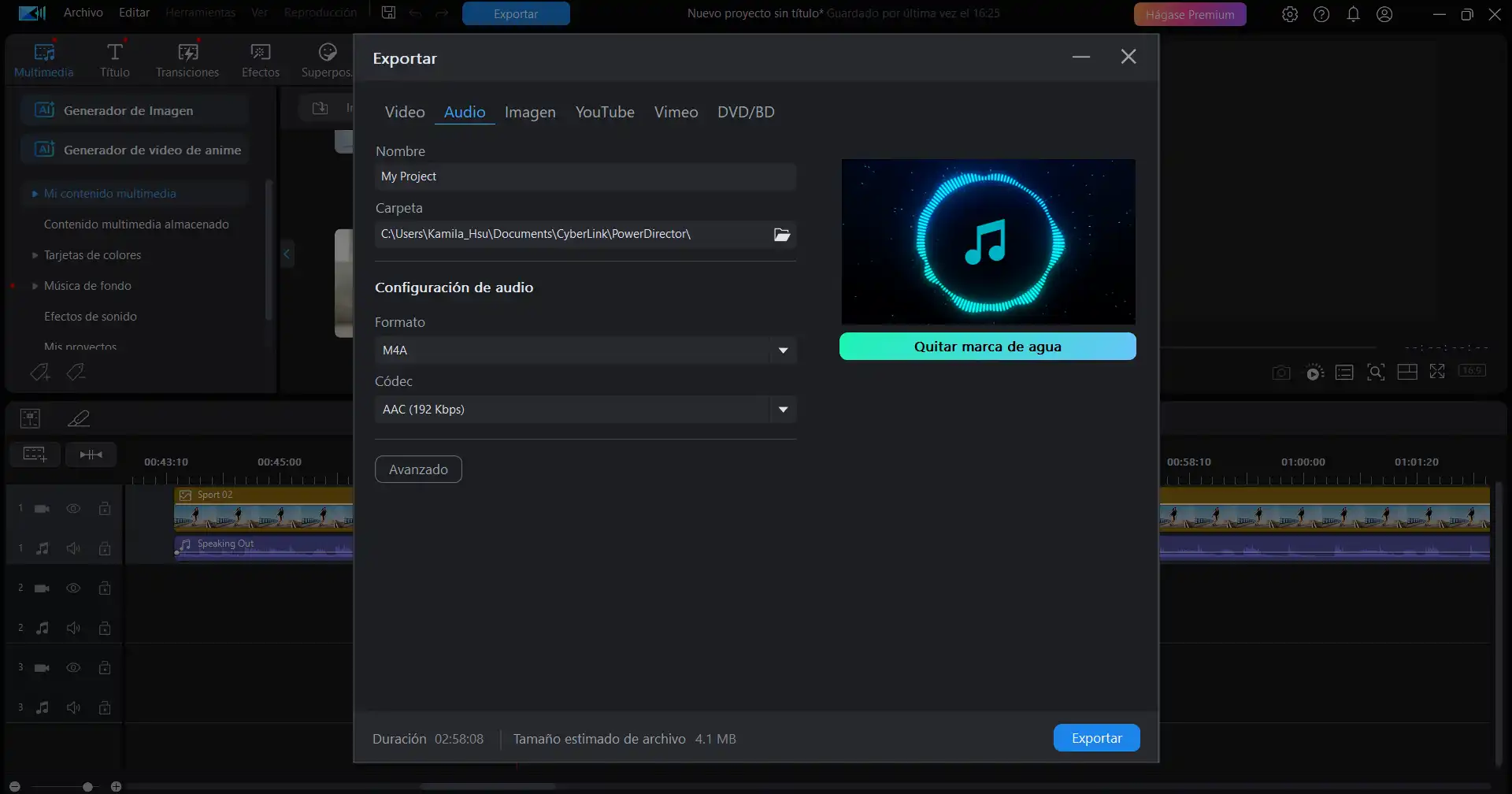Open settings gear in title bar
The width and height of the screenshot is (1512, 794).
(x=1290, y=14)
